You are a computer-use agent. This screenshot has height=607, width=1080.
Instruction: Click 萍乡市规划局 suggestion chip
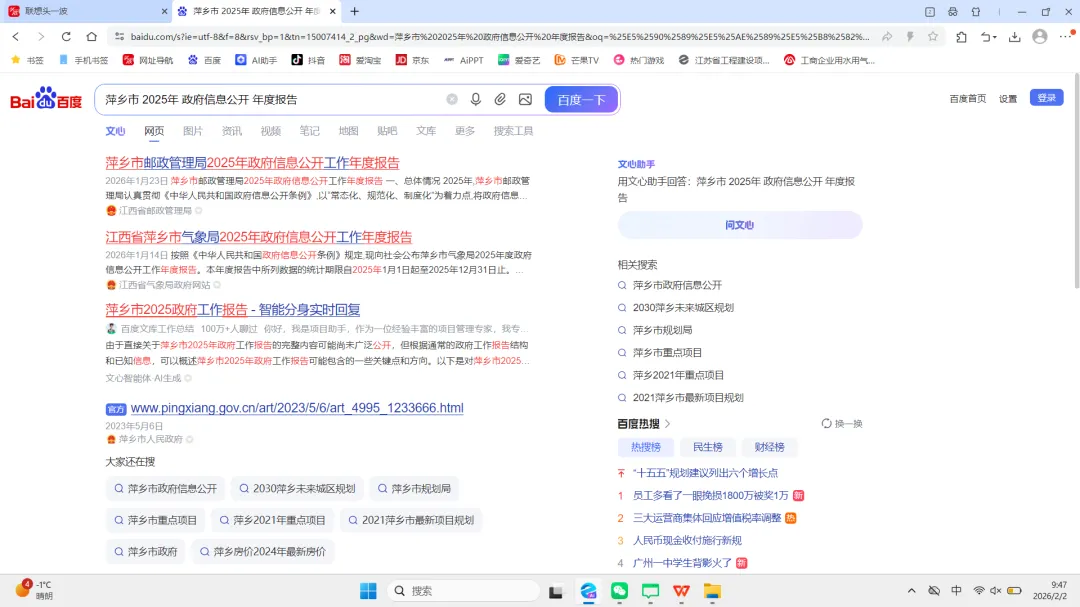pos(414,488)
